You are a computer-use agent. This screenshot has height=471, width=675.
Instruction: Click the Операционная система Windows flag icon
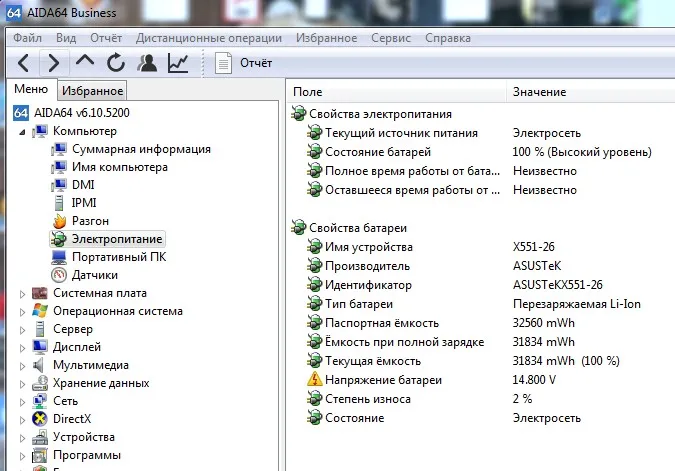click(x=40, y=311)
